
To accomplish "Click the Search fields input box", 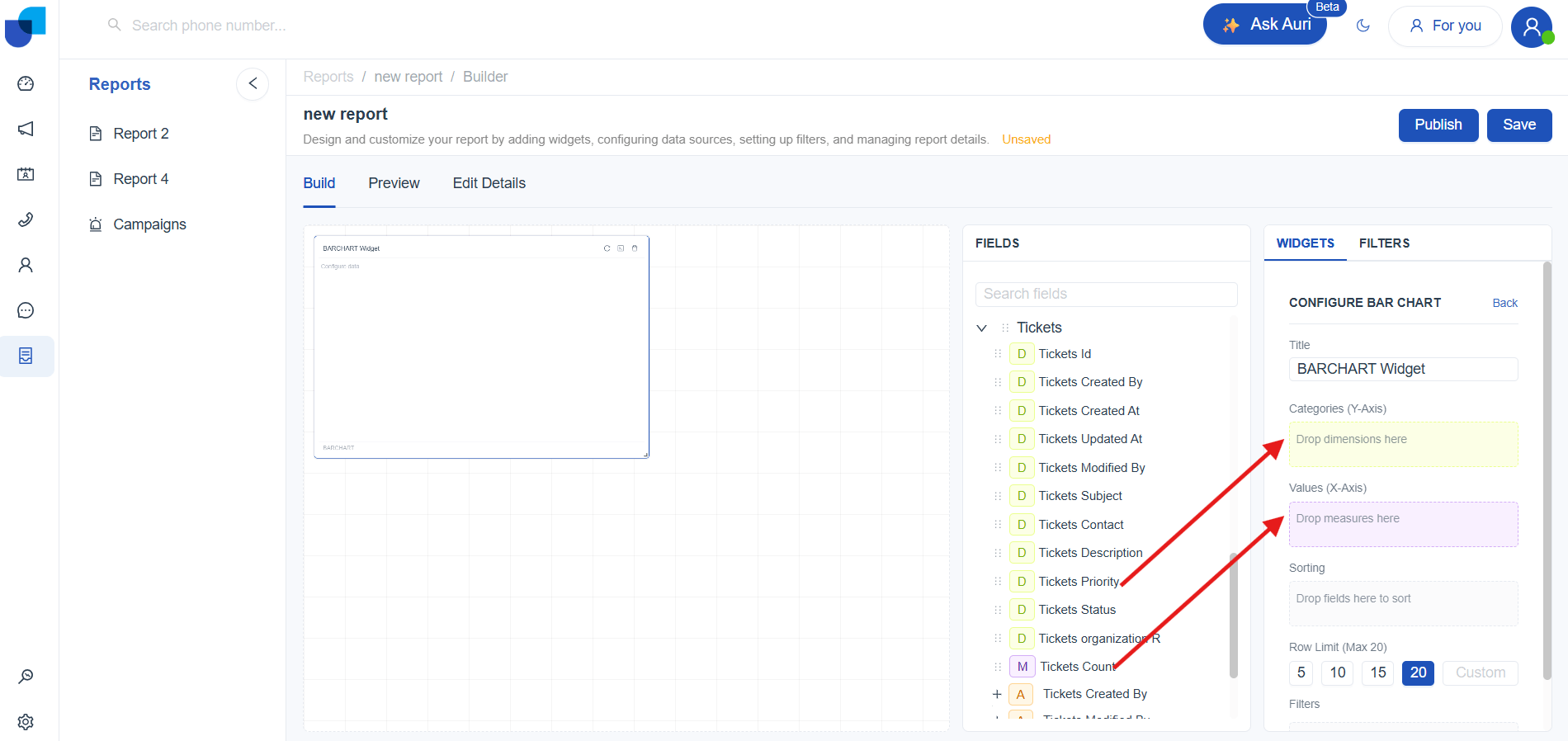I will point(1106,294).
